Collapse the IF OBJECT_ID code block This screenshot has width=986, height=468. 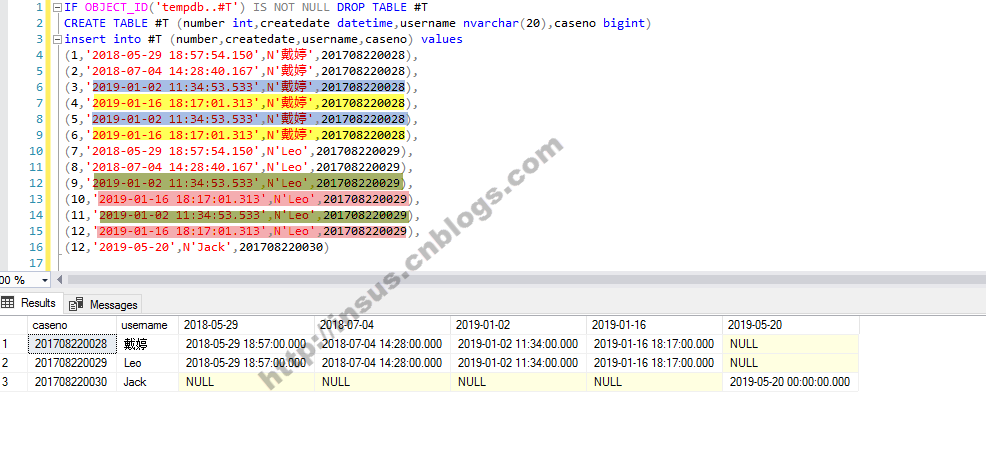55,7
